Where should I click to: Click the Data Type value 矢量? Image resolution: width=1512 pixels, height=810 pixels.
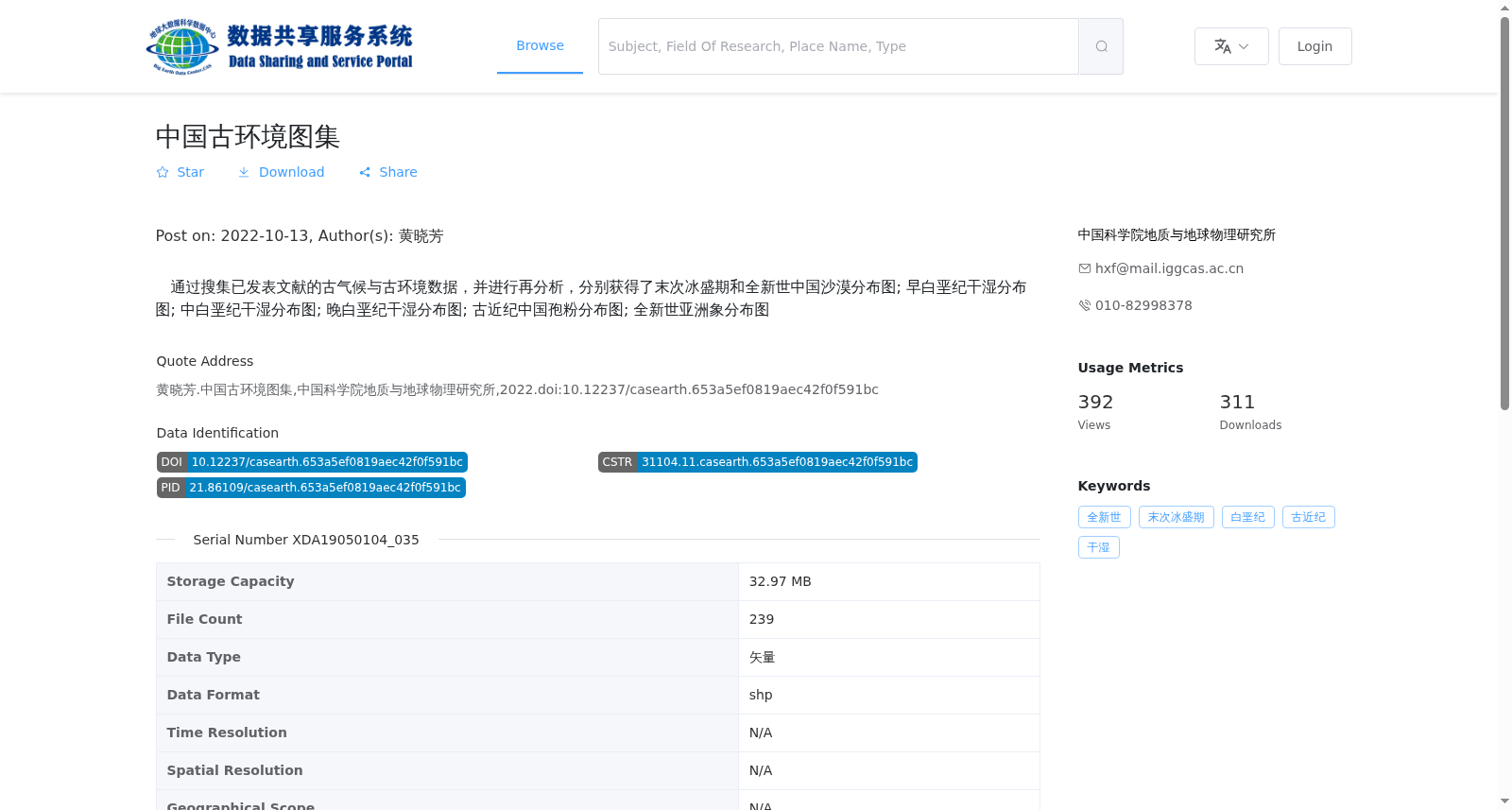point(762,657)
